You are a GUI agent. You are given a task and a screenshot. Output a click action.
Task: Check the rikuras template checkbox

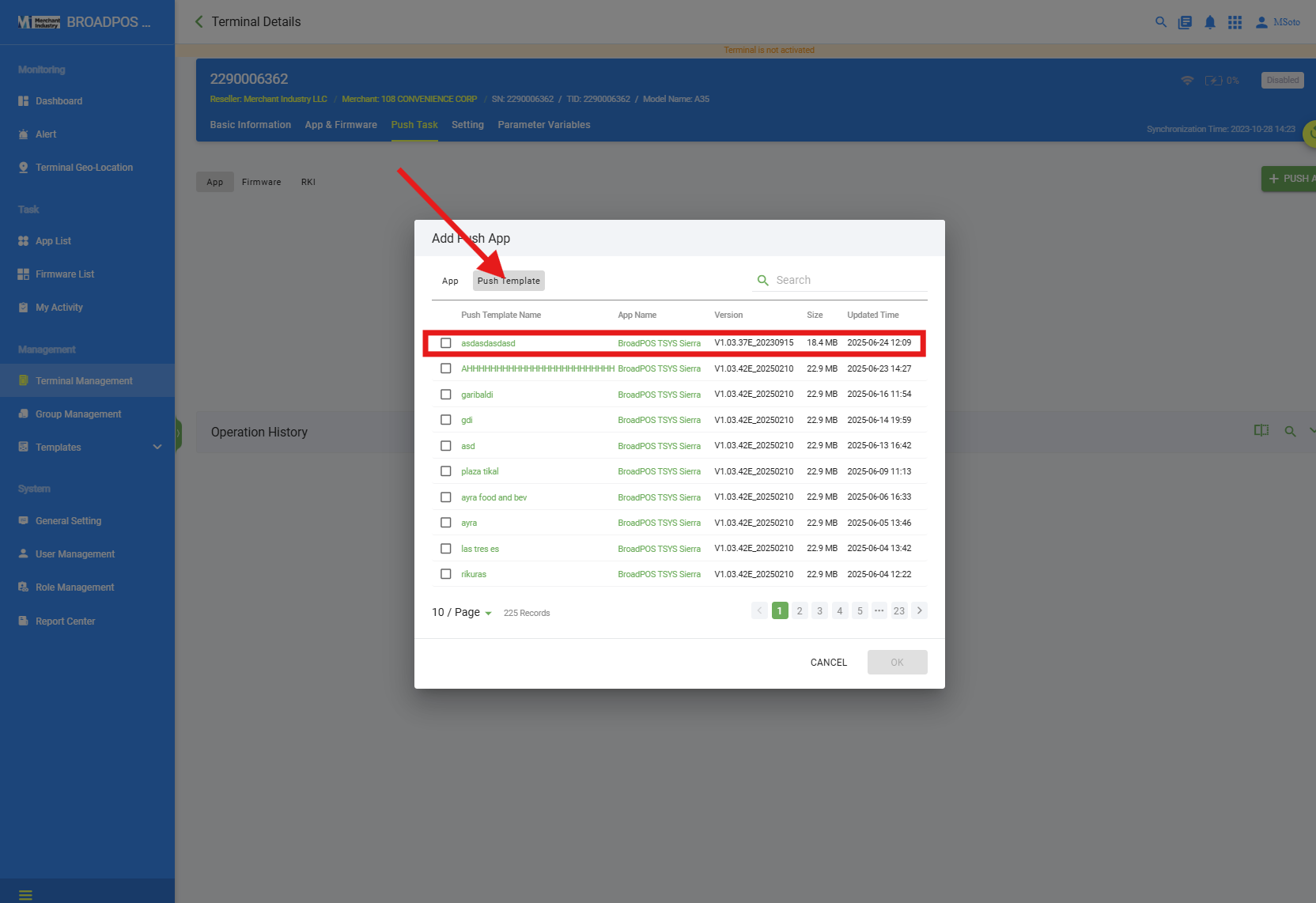click(x=446, y=574)
